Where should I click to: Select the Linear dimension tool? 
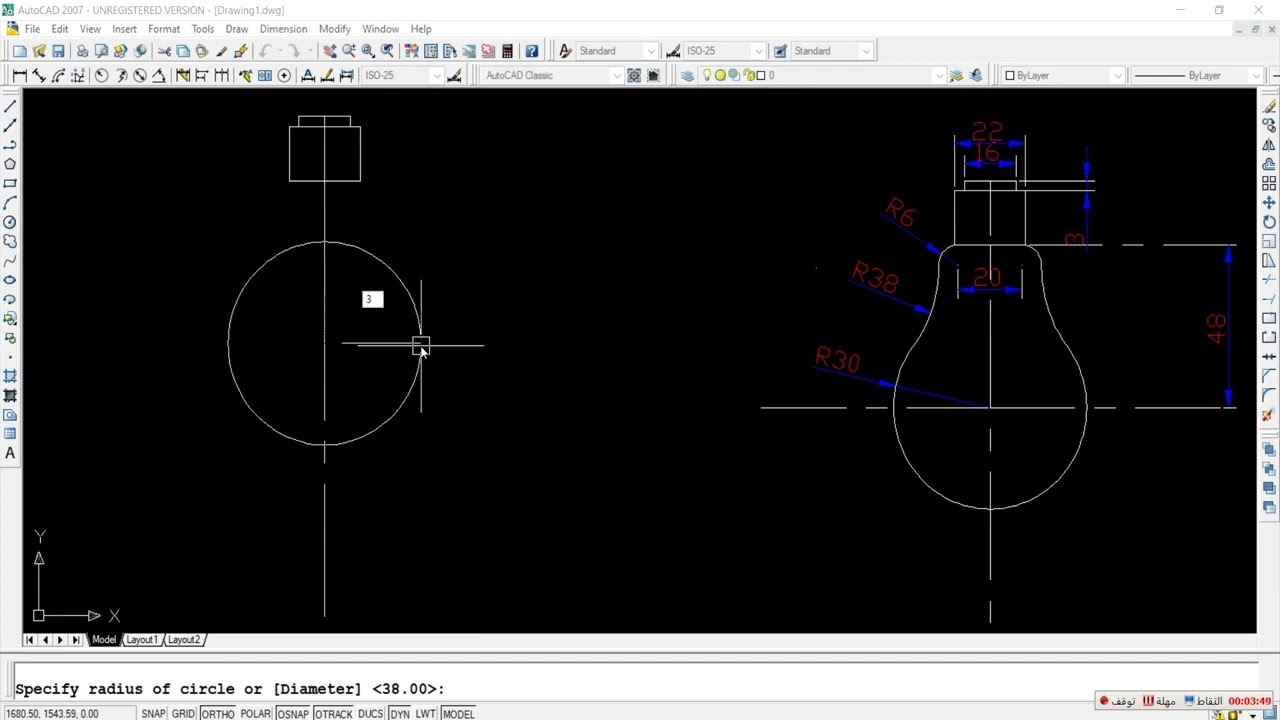coord(20,76)
